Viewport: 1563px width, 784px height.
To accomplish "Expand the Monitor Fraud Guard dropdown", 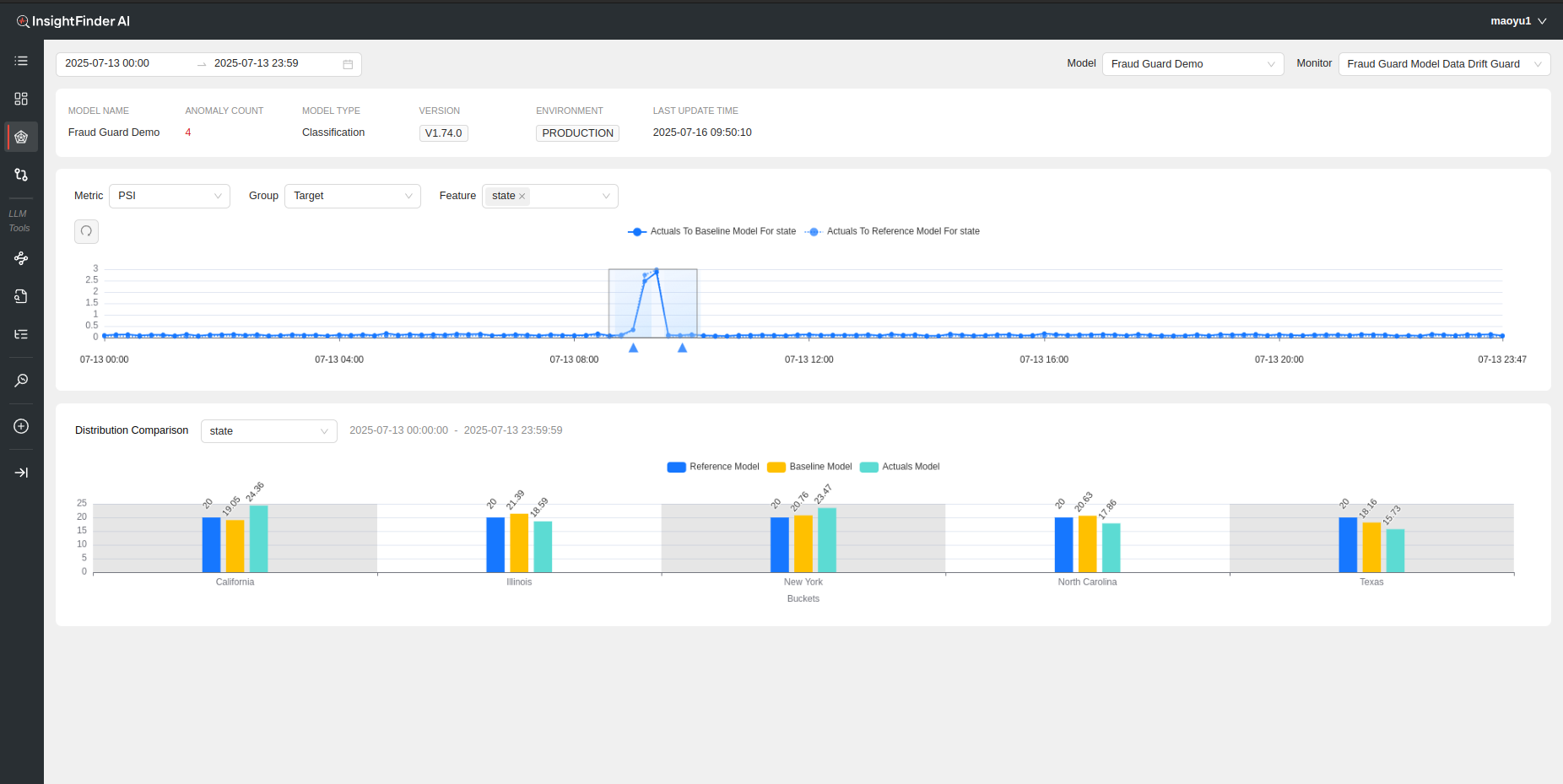I will coord(1443,64).
